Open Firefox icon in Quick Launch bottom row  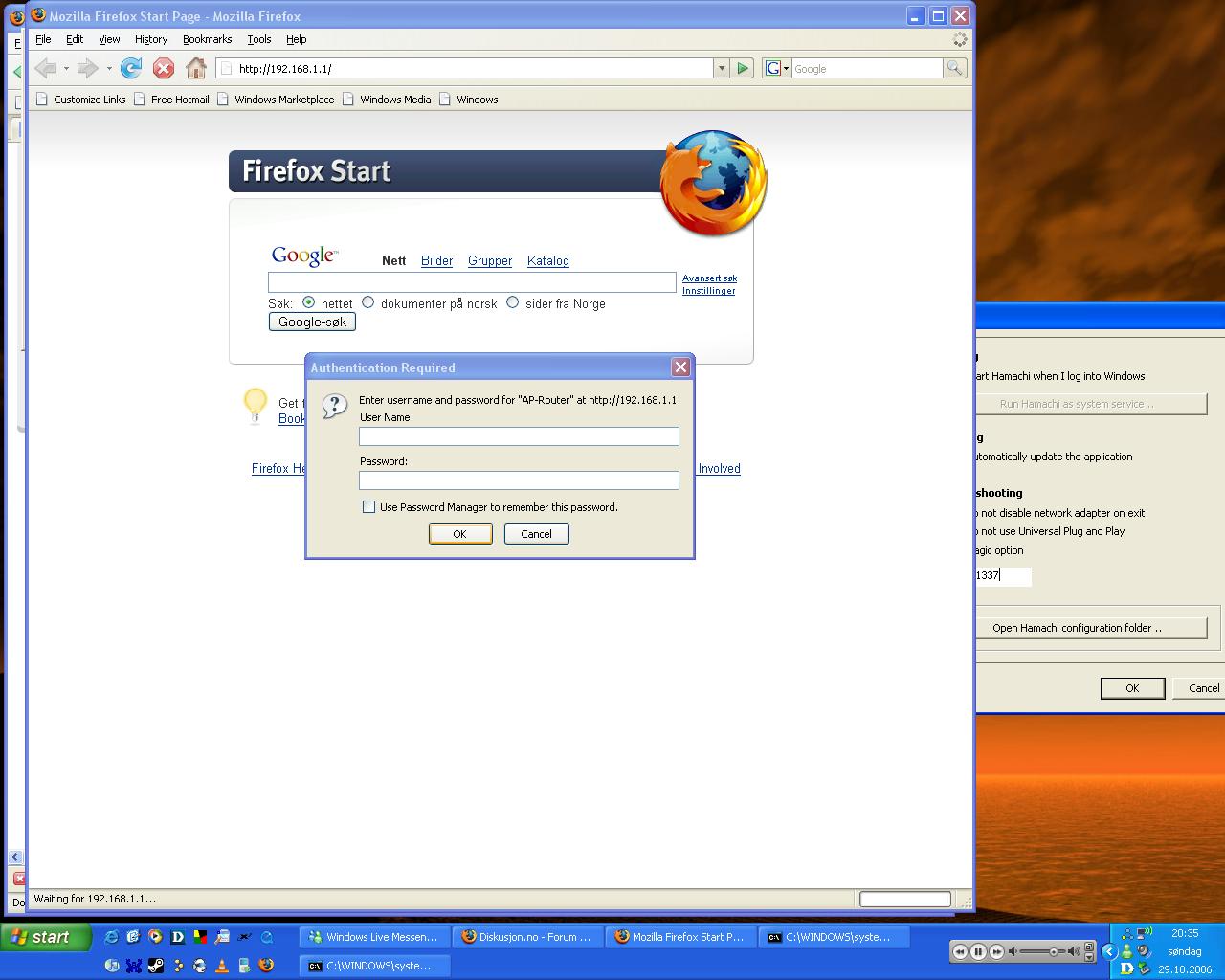point(266,965)
